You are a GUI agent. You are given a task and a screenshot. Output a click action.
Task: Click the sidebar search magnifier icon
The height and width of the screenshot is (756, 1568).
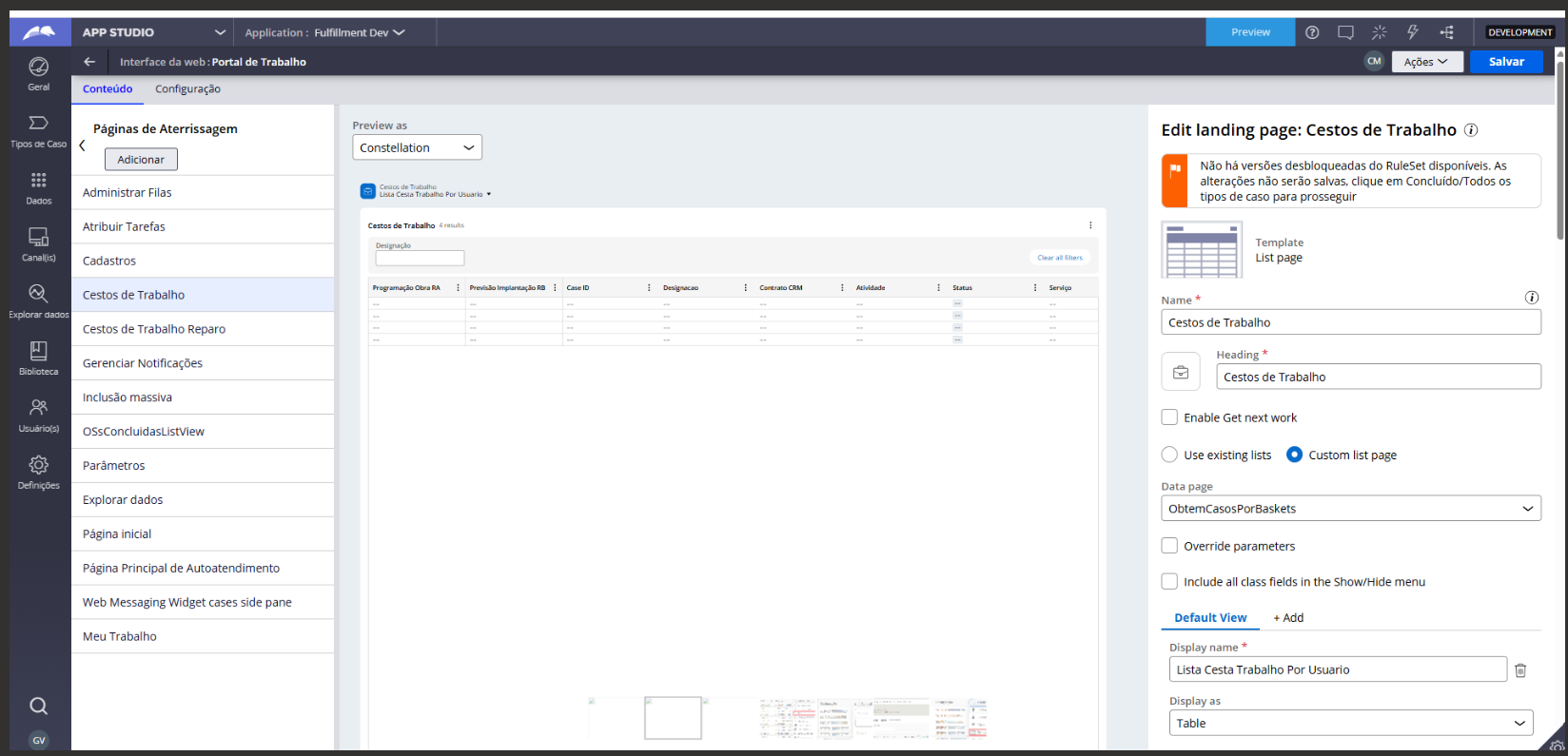(x=38, y=706)
